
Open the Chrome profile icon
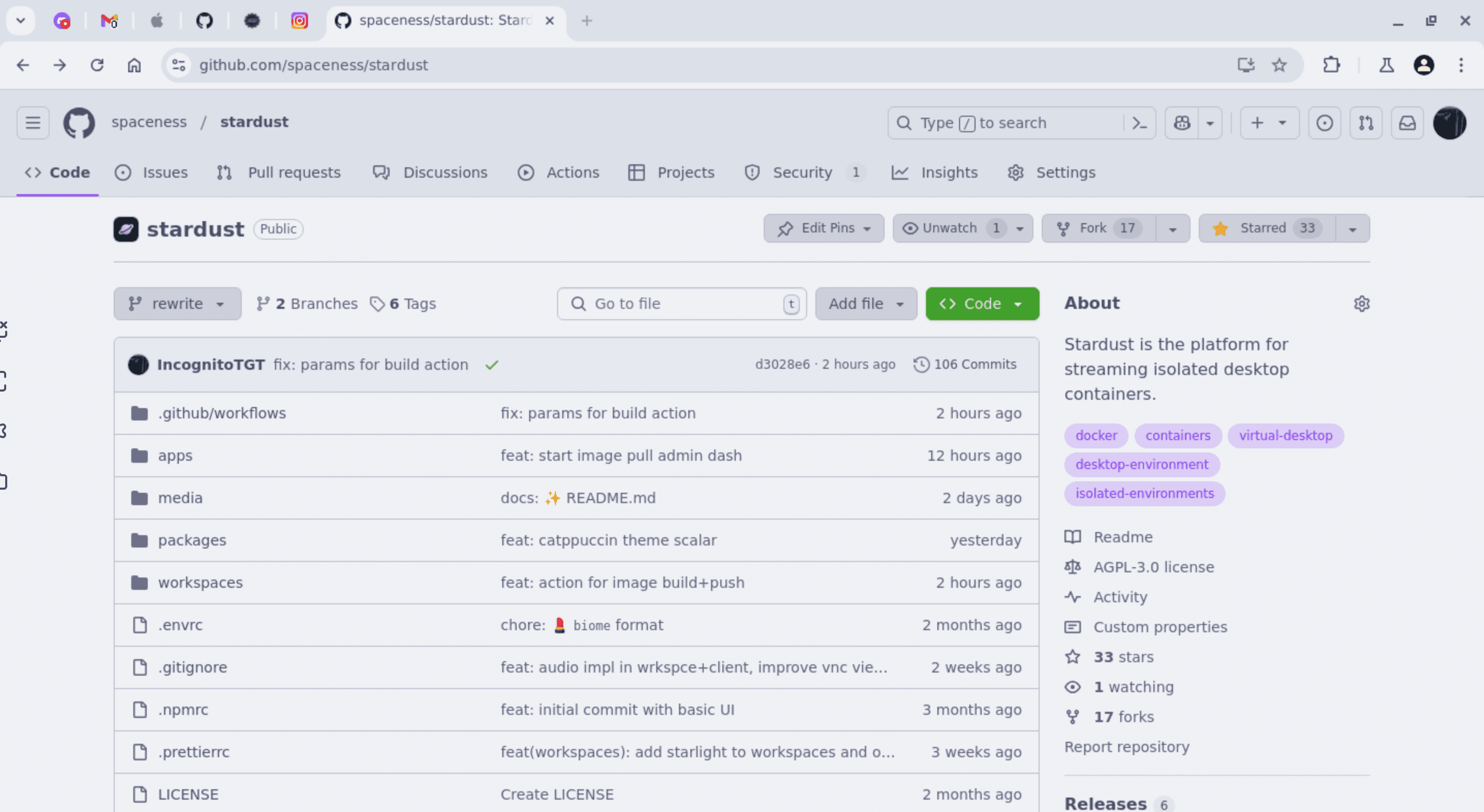pos(1424,65)
